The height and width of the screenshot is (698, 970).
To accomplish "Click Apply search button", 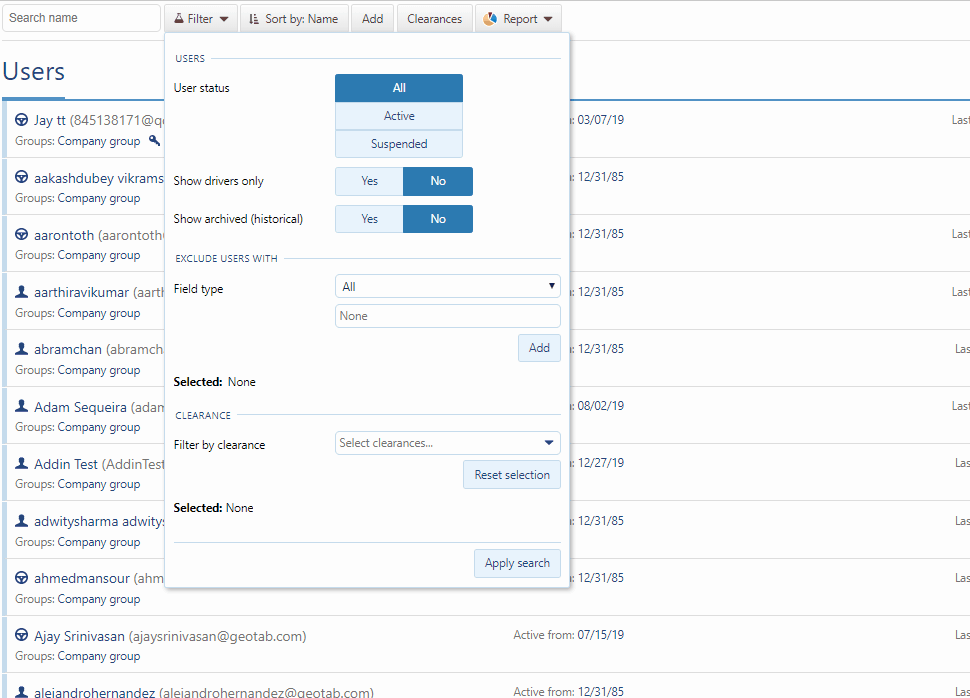I will [x=517, y=563].
